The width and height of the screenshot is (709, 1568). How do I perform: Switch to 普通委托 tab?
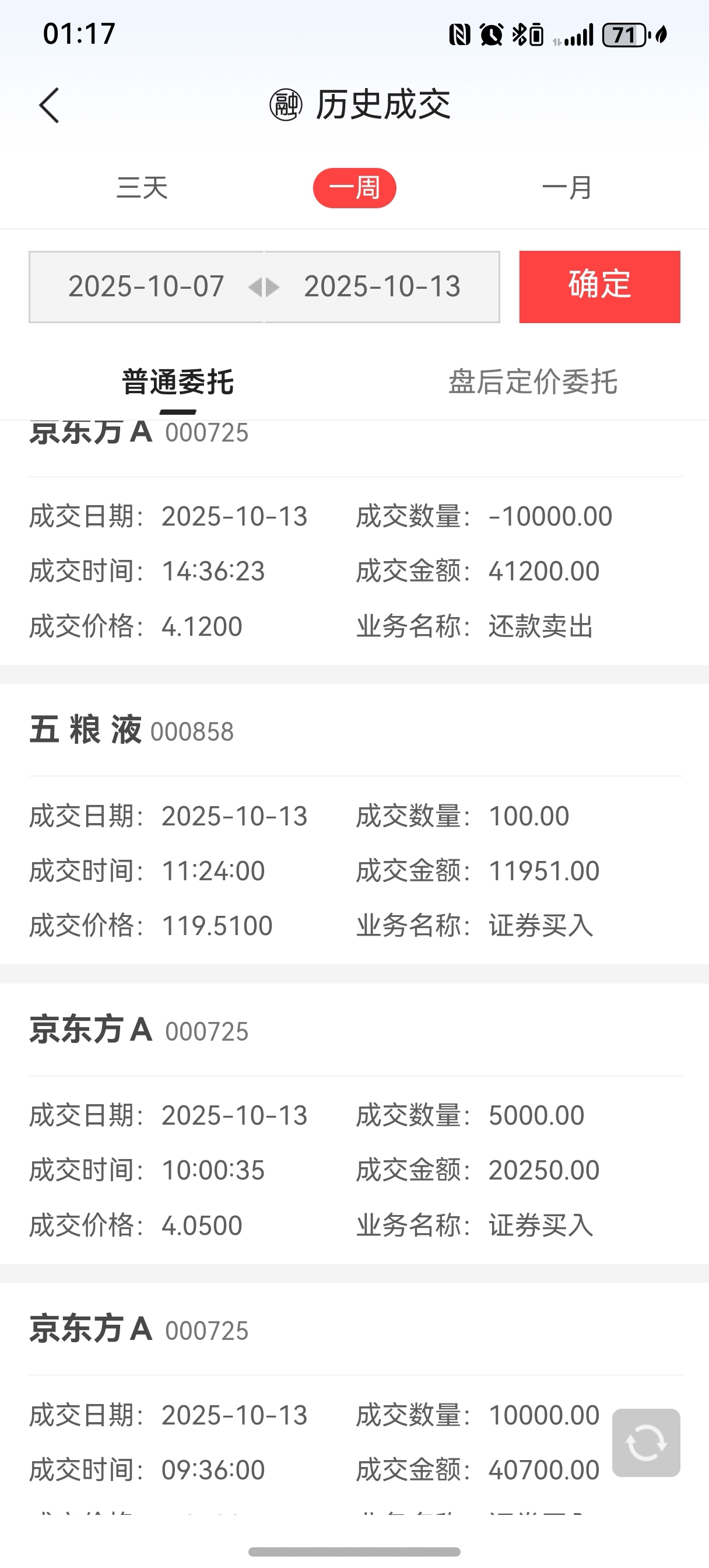pos(178,382)
